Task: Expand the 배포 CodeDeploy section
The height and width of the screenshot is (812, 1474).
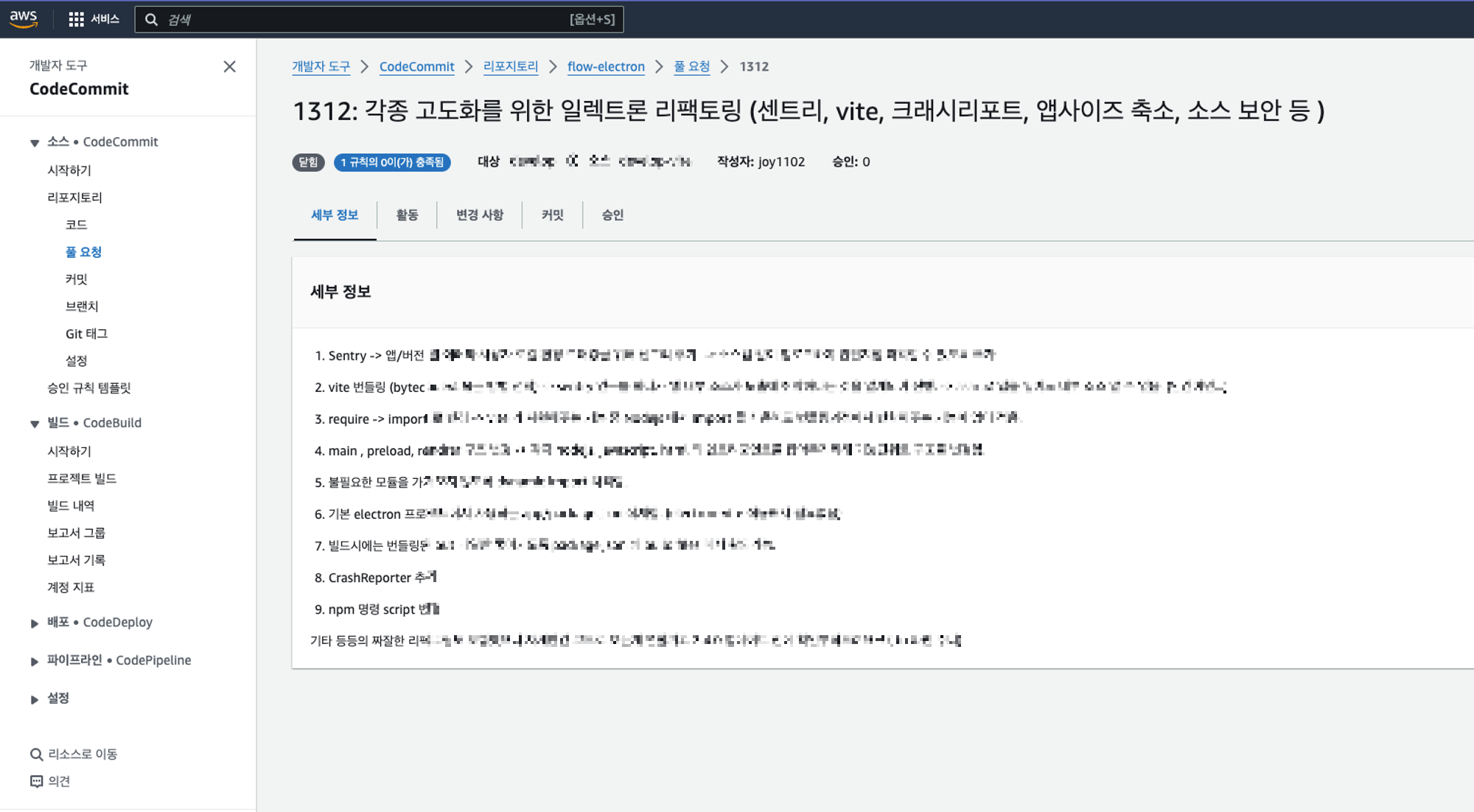Action: 35,623
